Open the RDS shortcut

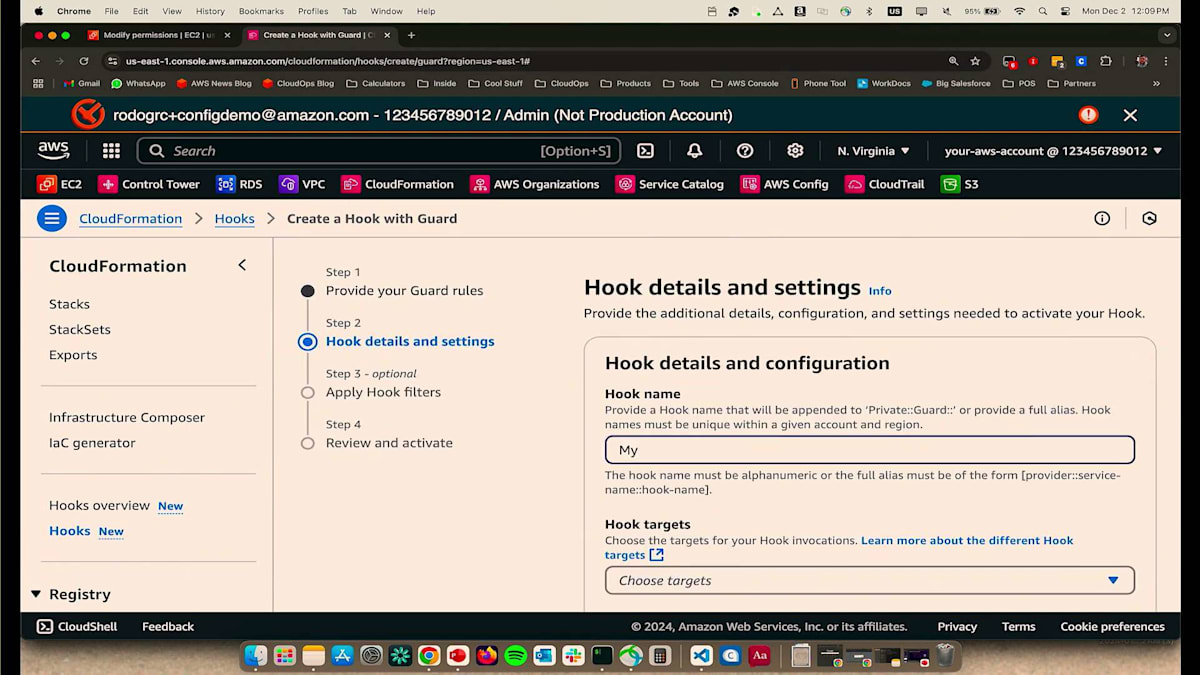point(240,184)
